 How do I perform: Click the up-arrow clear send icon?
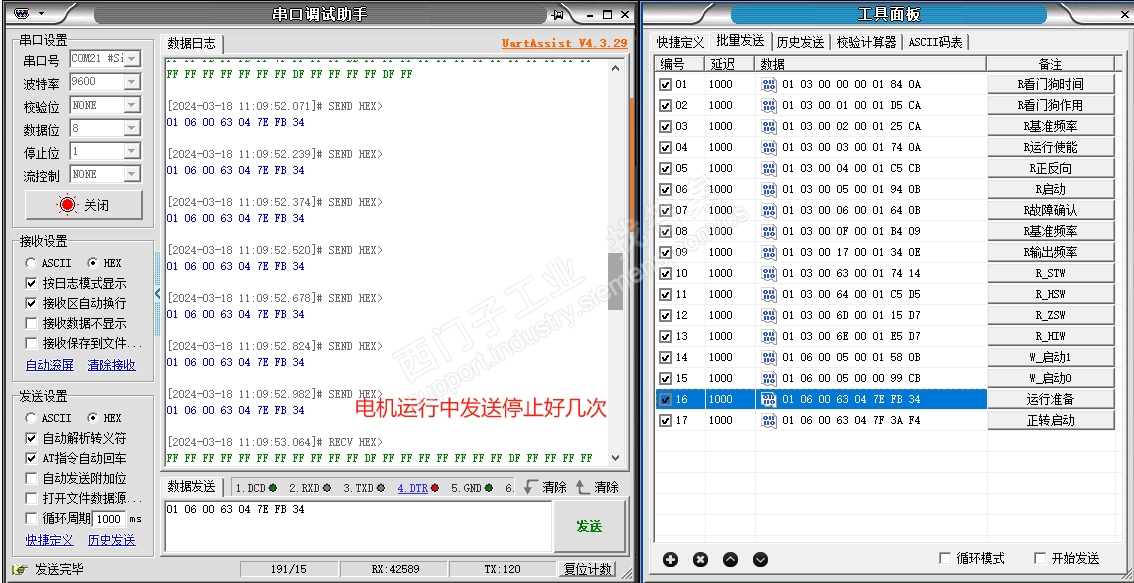583,487
